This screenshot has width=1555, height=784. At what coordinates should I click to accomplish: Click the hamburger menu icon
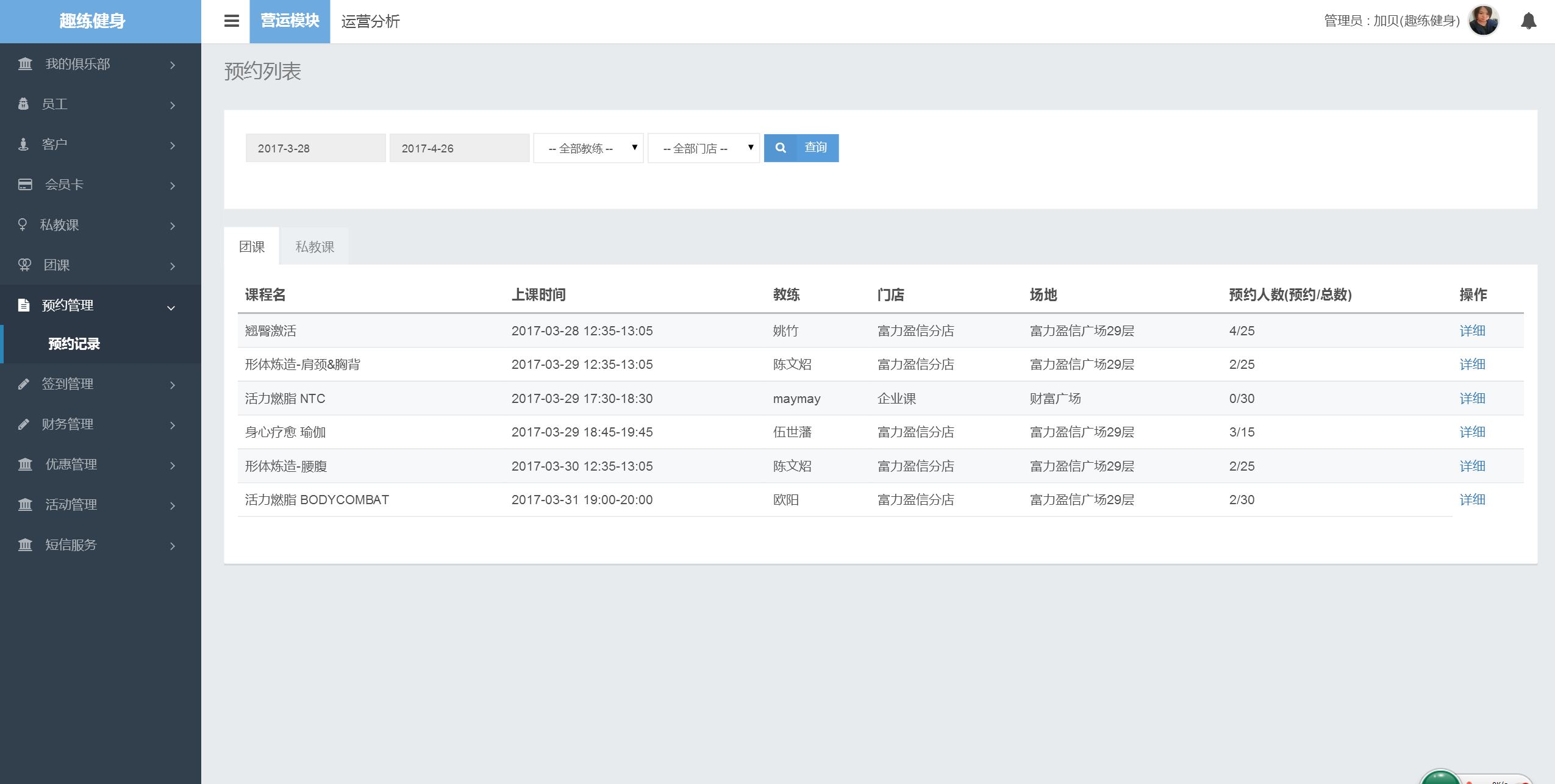tap(231, 21)
